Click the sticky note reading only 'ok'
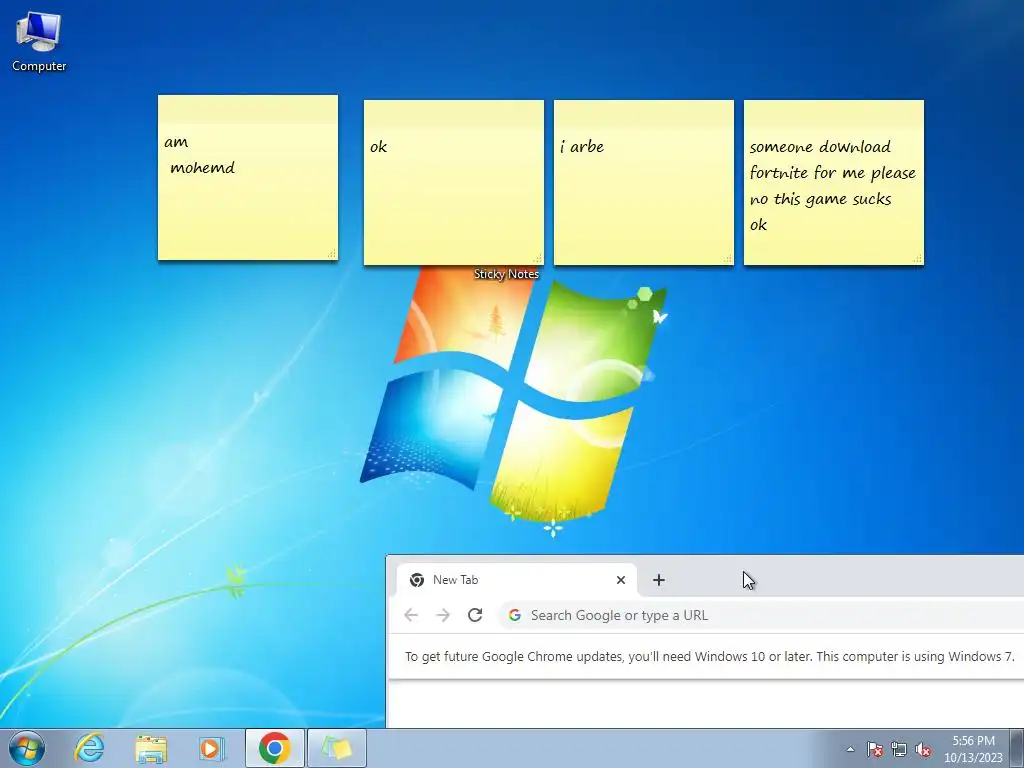This screenshot has height=768, width=1024. [x=453, y=183]
